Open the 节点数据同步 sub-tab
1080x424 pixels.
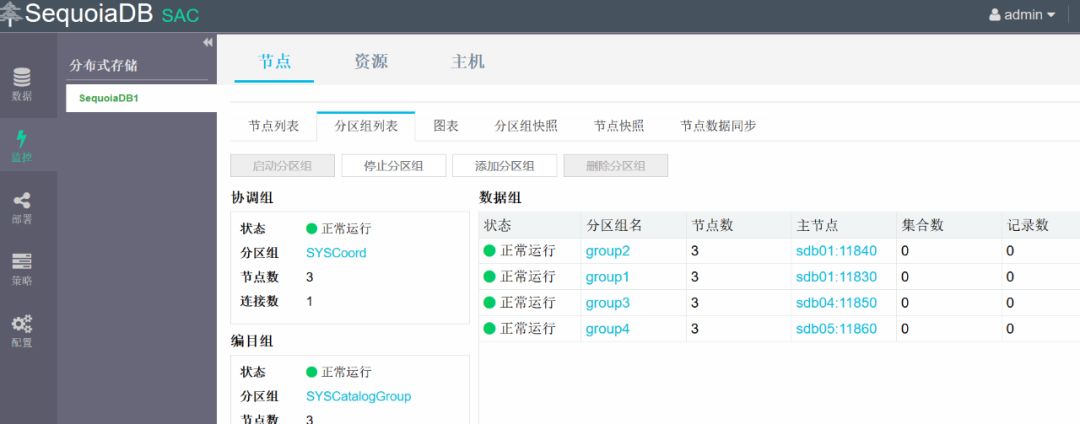pyautogui.click(x=718, y=126)
